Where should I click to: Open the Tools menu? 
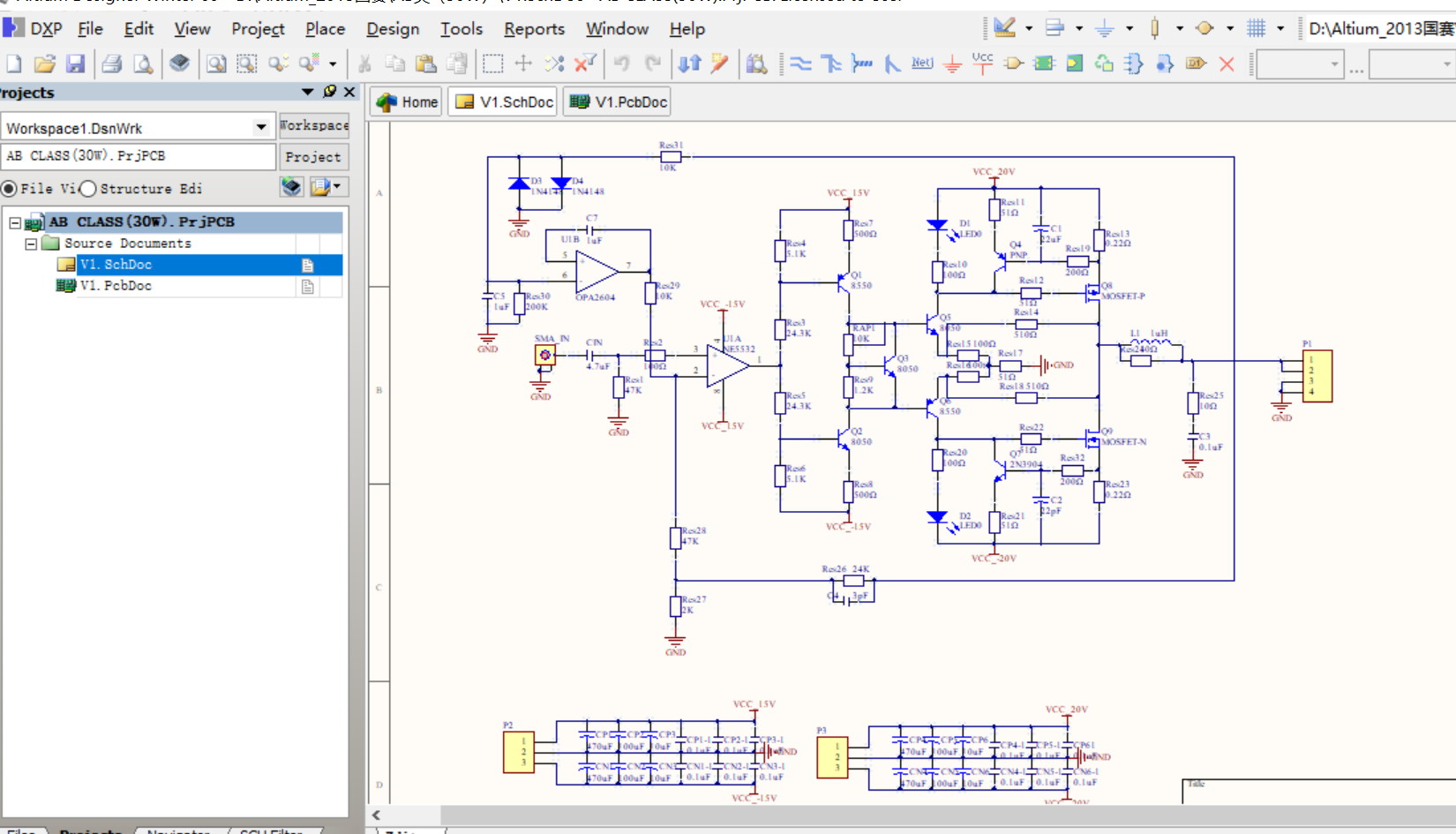pyautogui.click(x=462, y=29)
